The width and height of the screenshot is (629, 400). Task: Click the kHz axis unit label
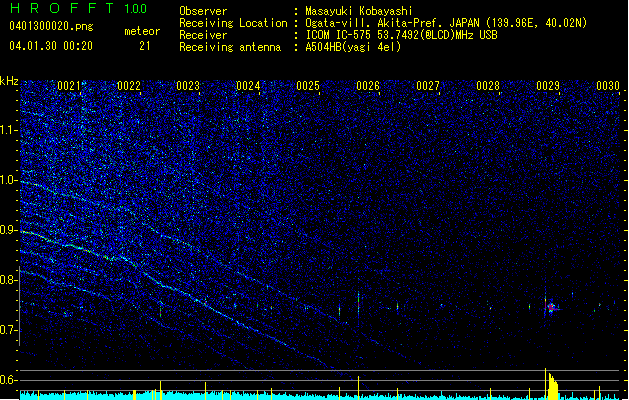[9, 81]
